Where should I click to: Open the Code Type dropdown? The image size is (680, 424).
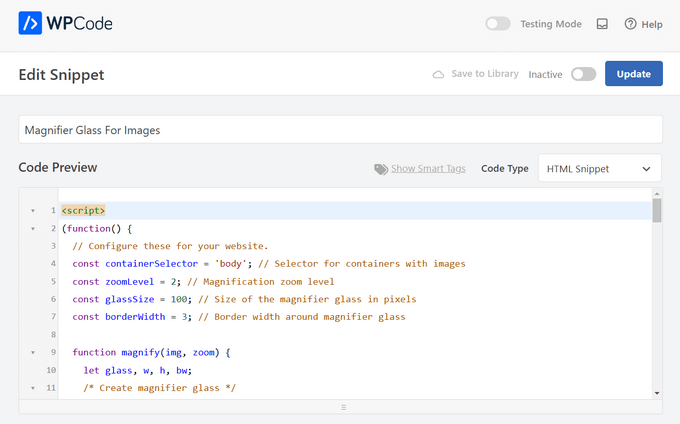600,168
